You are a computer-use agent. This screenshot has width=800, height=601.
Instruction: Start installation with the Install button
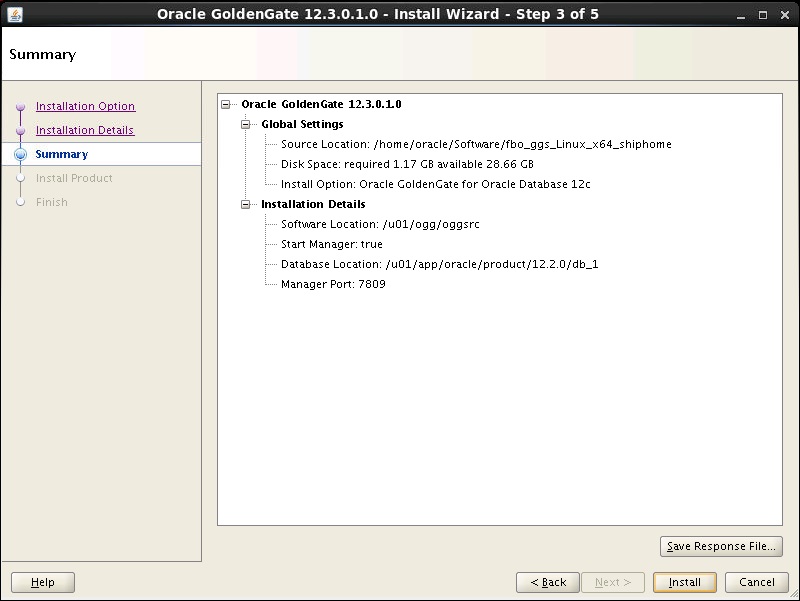[685, 582]
